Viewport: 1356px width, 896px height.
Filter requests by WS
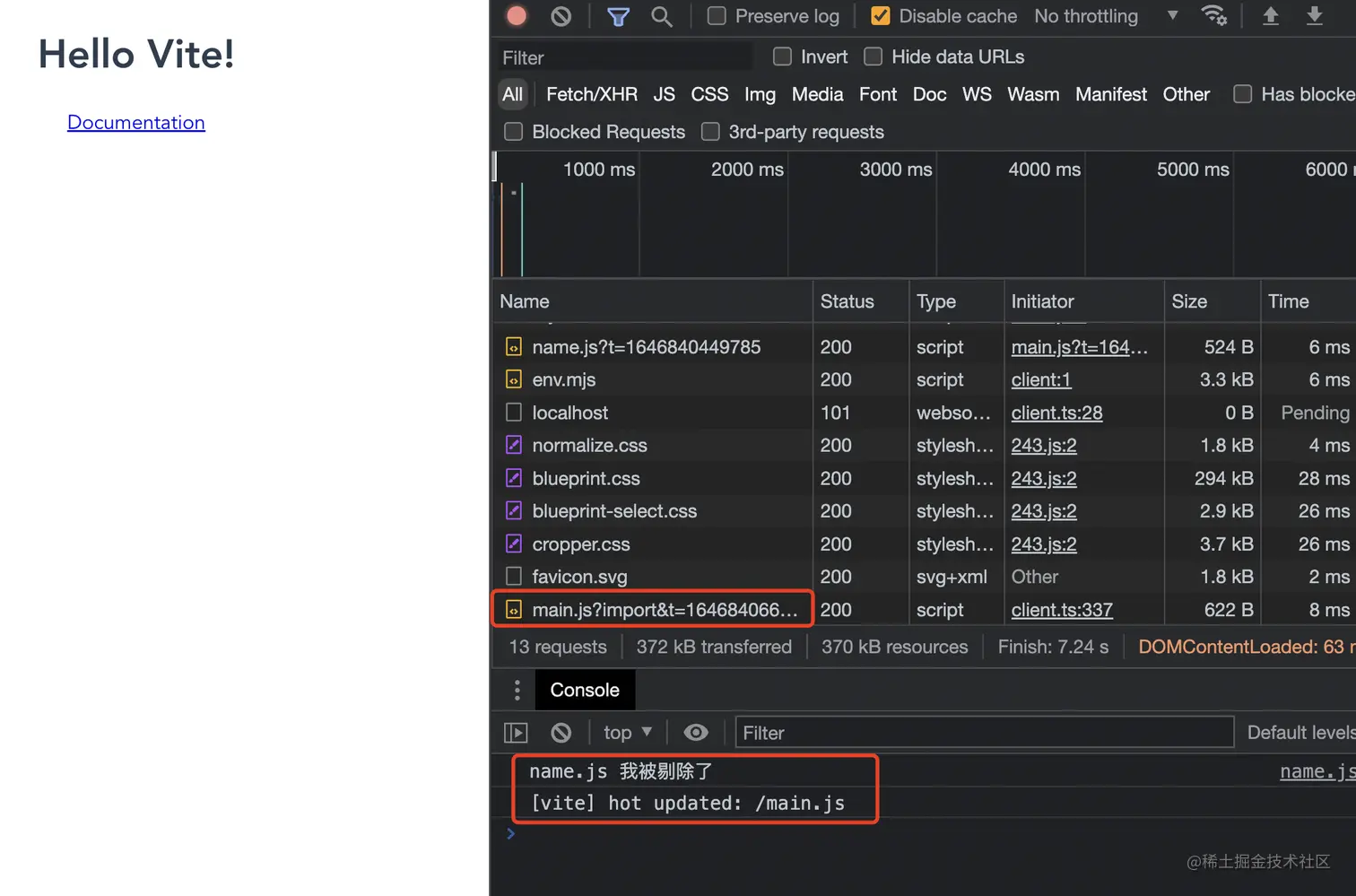977,94
